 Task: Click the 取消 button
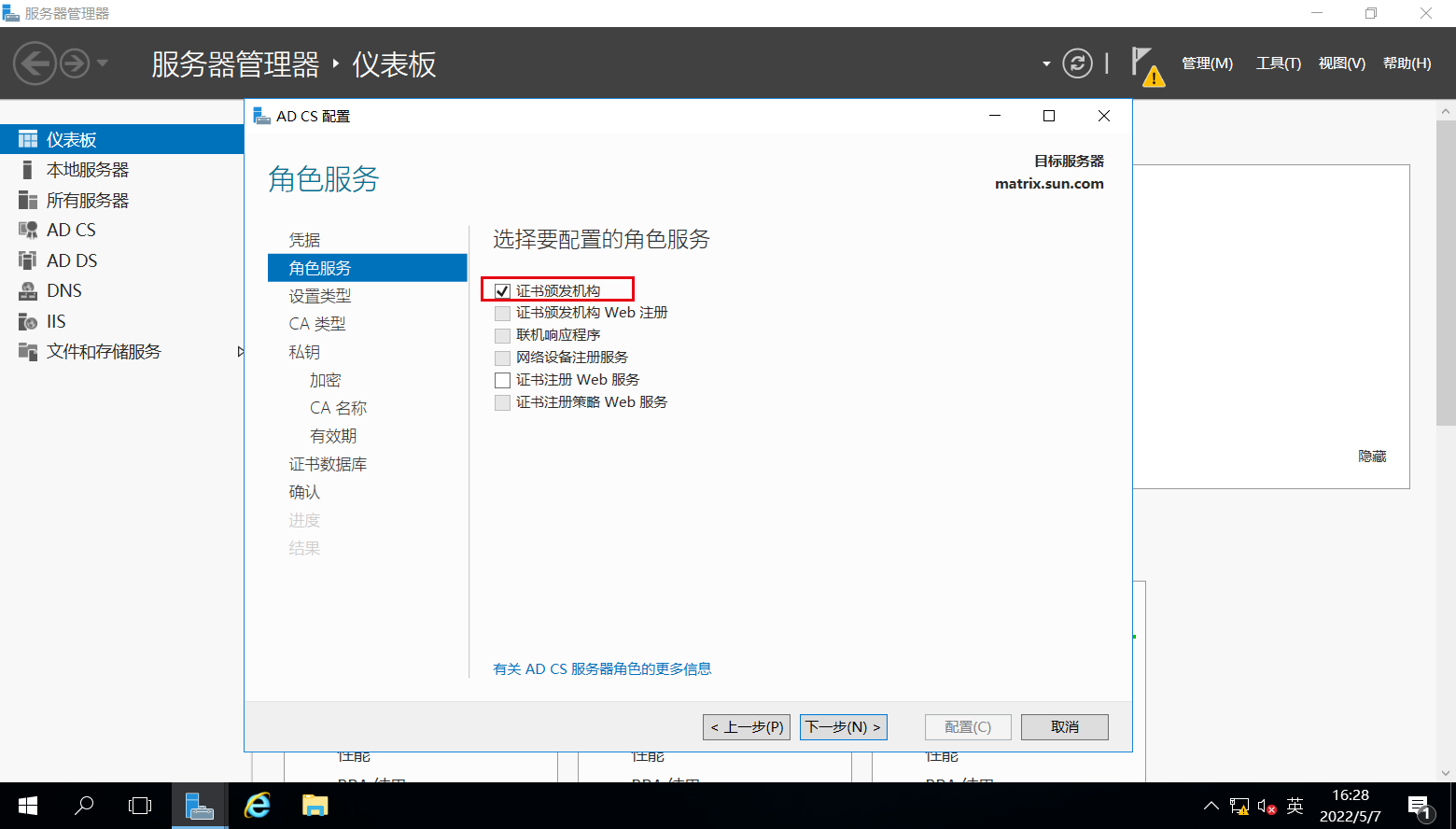click(1065, 727)
